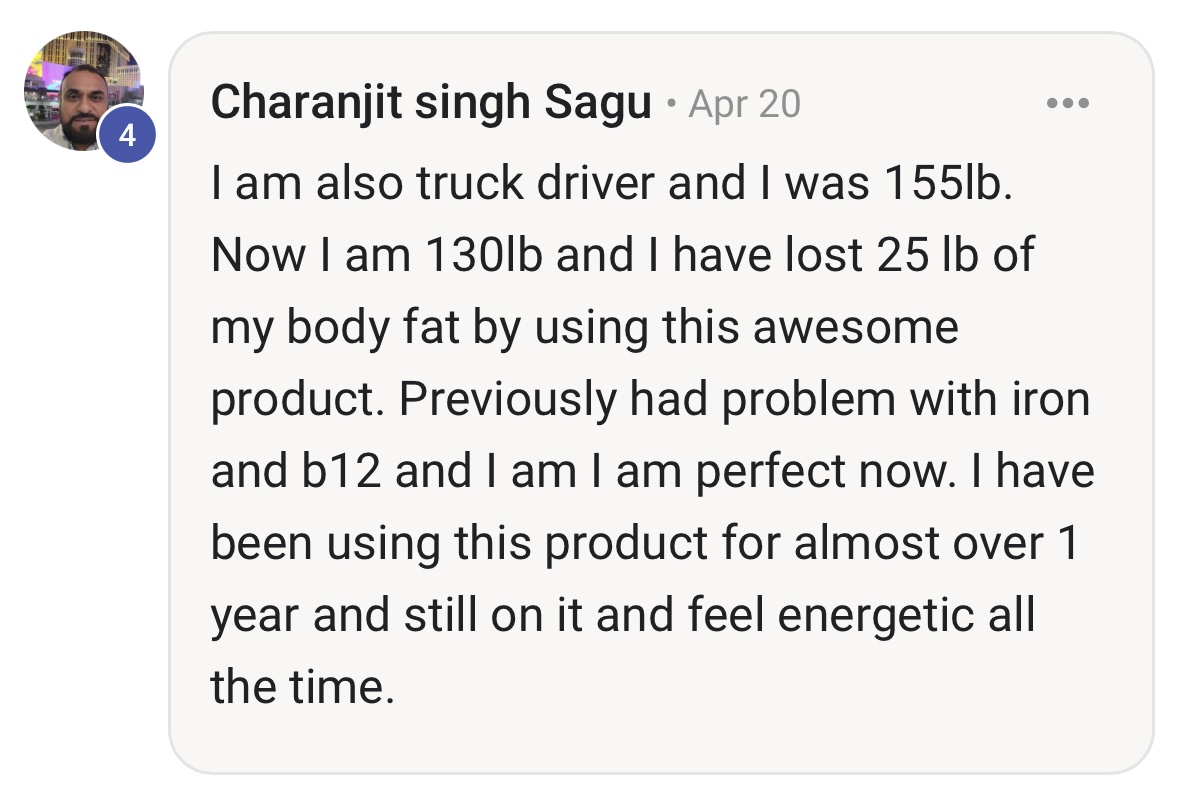Click the blue badge showing number 4
This screenshot has width=1179, height=798.
(x=126, y=134)
